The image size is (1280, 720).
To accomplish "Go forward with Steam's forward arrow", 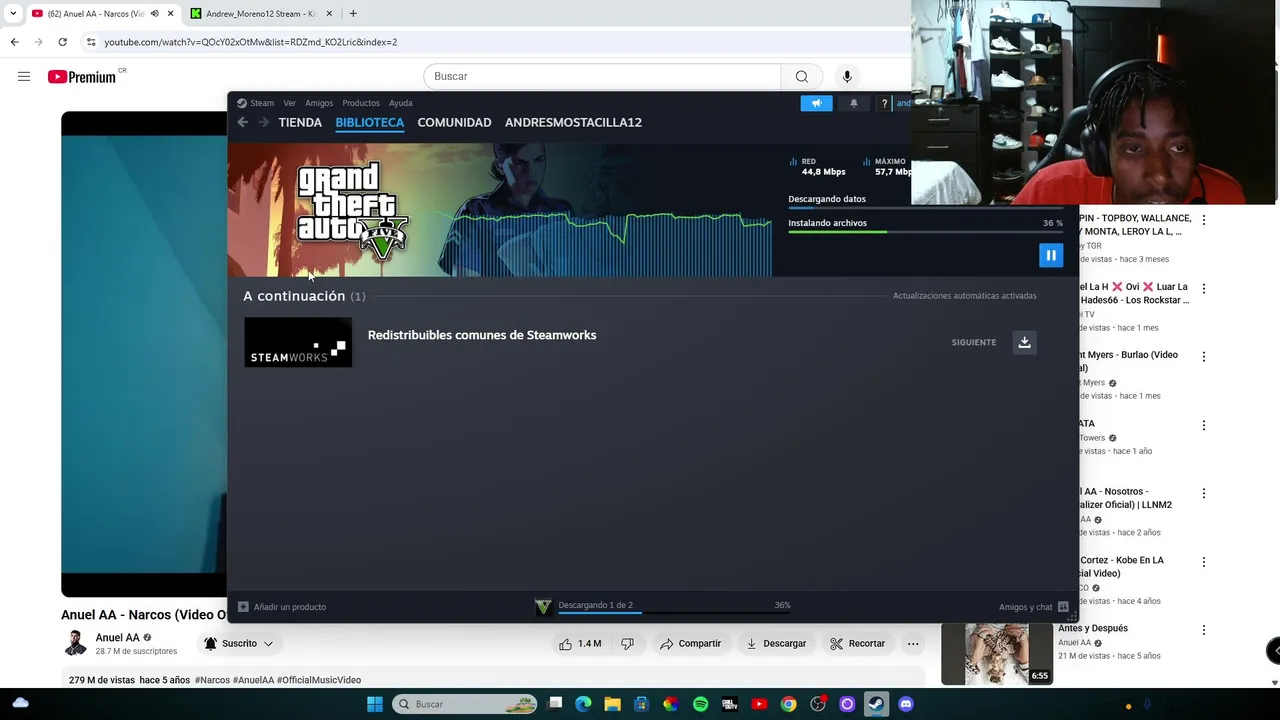I will (x=264, y=122).
